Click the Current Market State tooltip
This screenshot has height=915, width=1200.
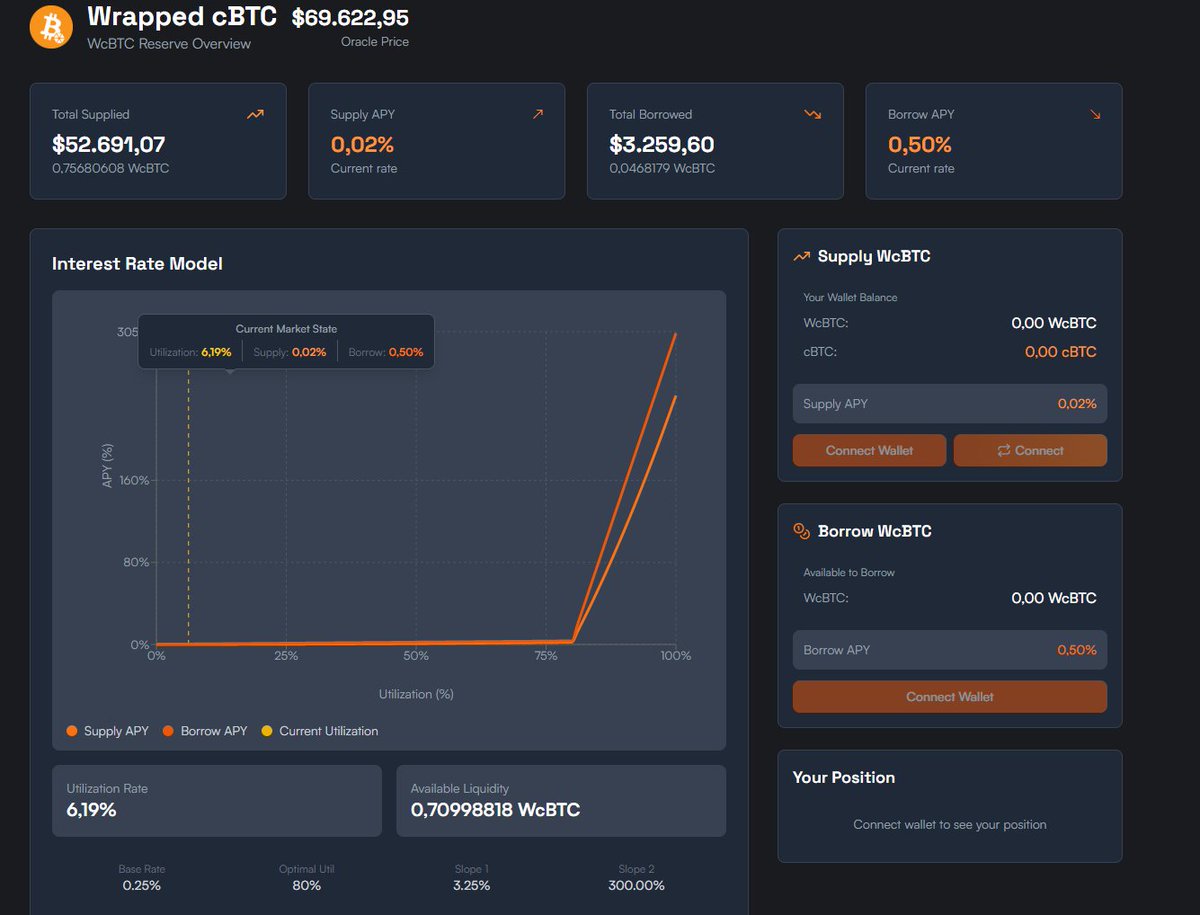click(x=287, y=340)
